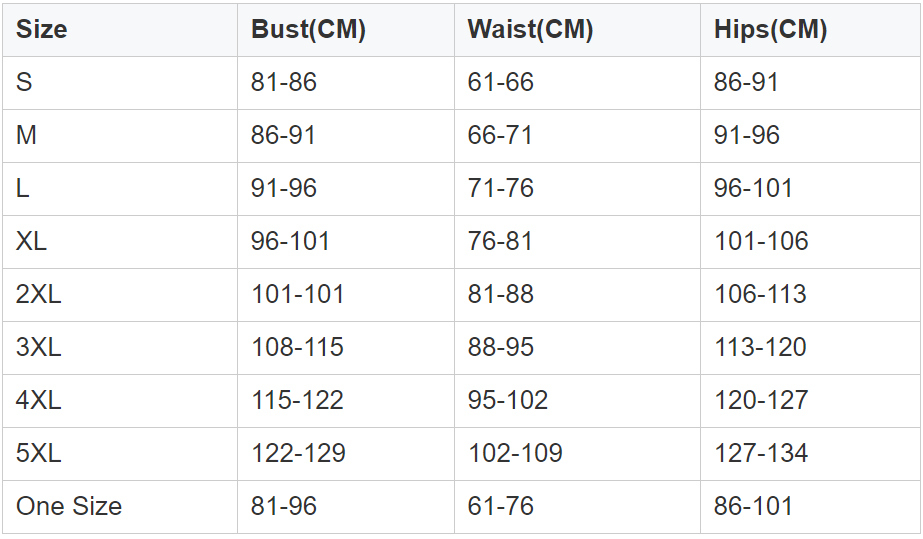Select bust value 101-101 for 2XL
Viewport: 923px width, 539px height.
(297, 294)
